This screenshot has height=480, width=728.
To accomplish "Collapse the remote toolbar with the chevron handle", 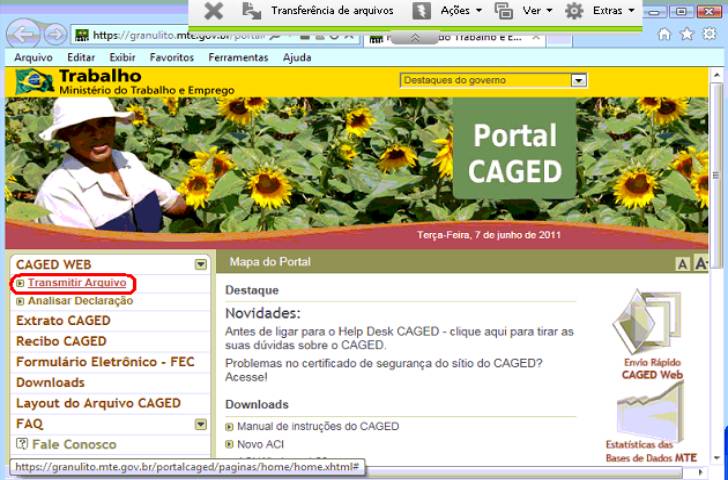I will click(x=415, y=39).
